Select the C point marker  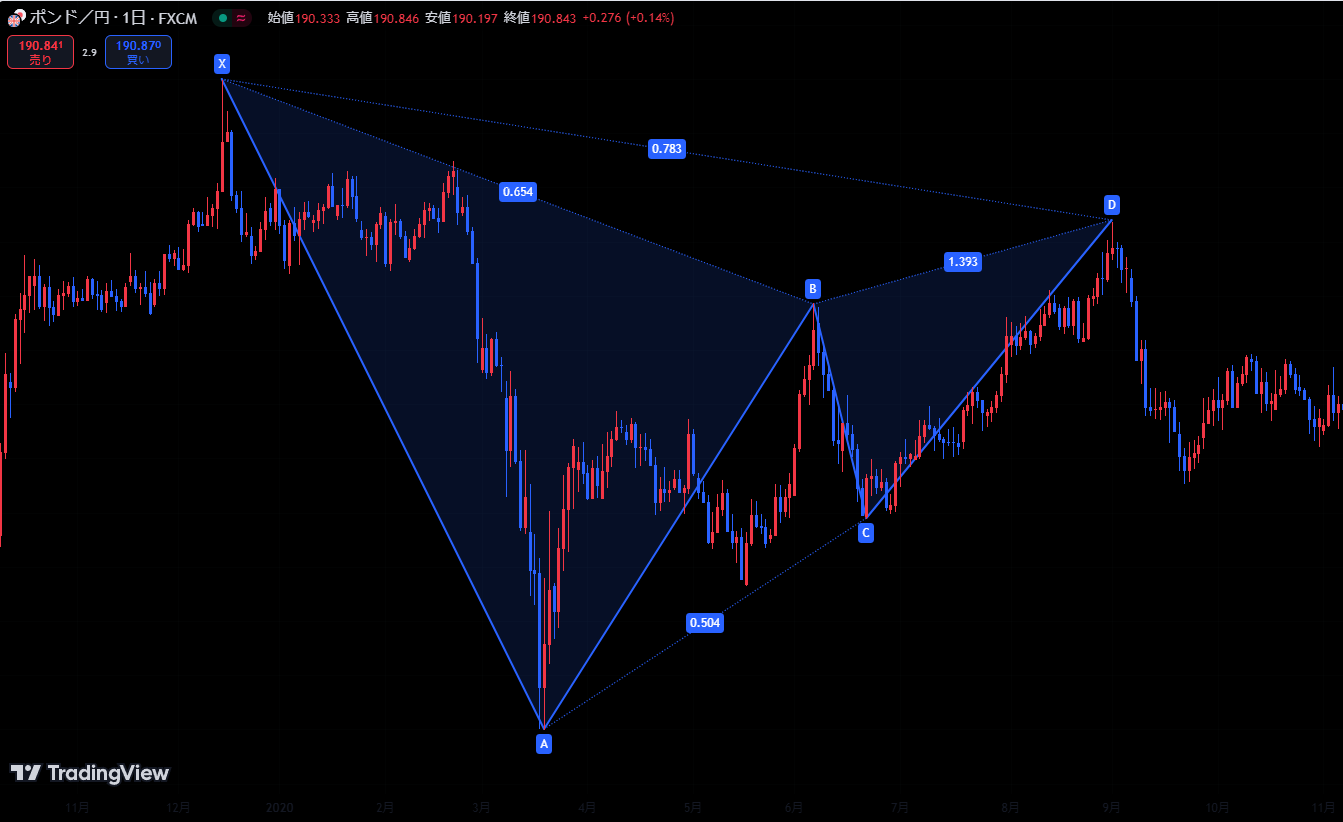pyautogui.click(x=866, y=533)
